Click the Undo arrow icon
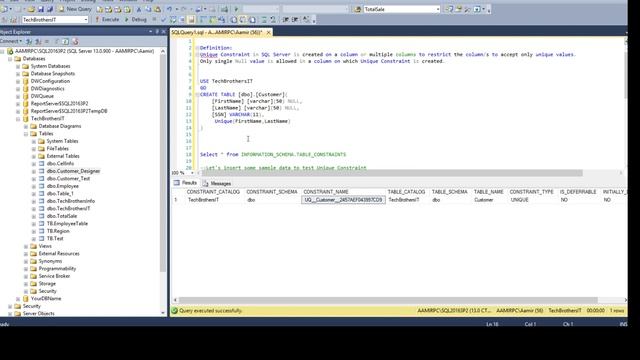Image resolution: width=640 pixels, height=360 pixels. coord(169,9)
